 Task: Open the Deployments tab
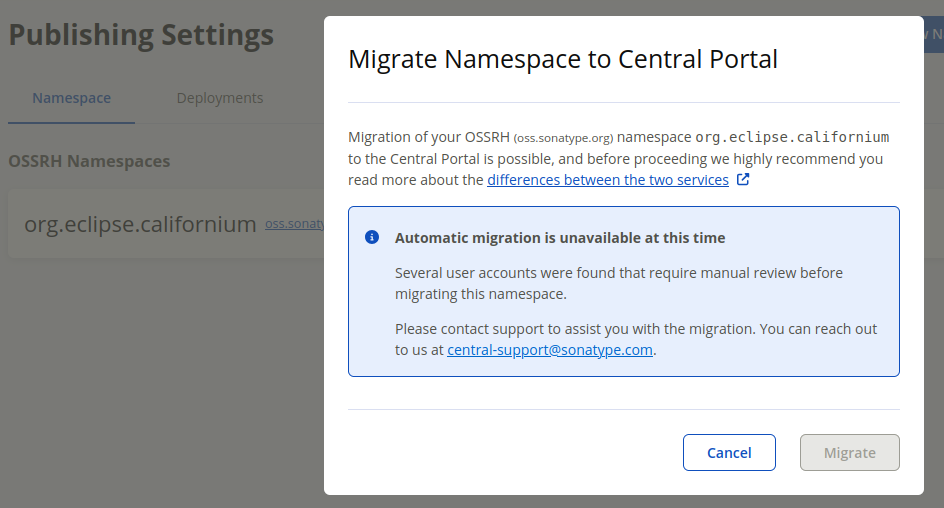pyautogui.click(x=220, y=98)
